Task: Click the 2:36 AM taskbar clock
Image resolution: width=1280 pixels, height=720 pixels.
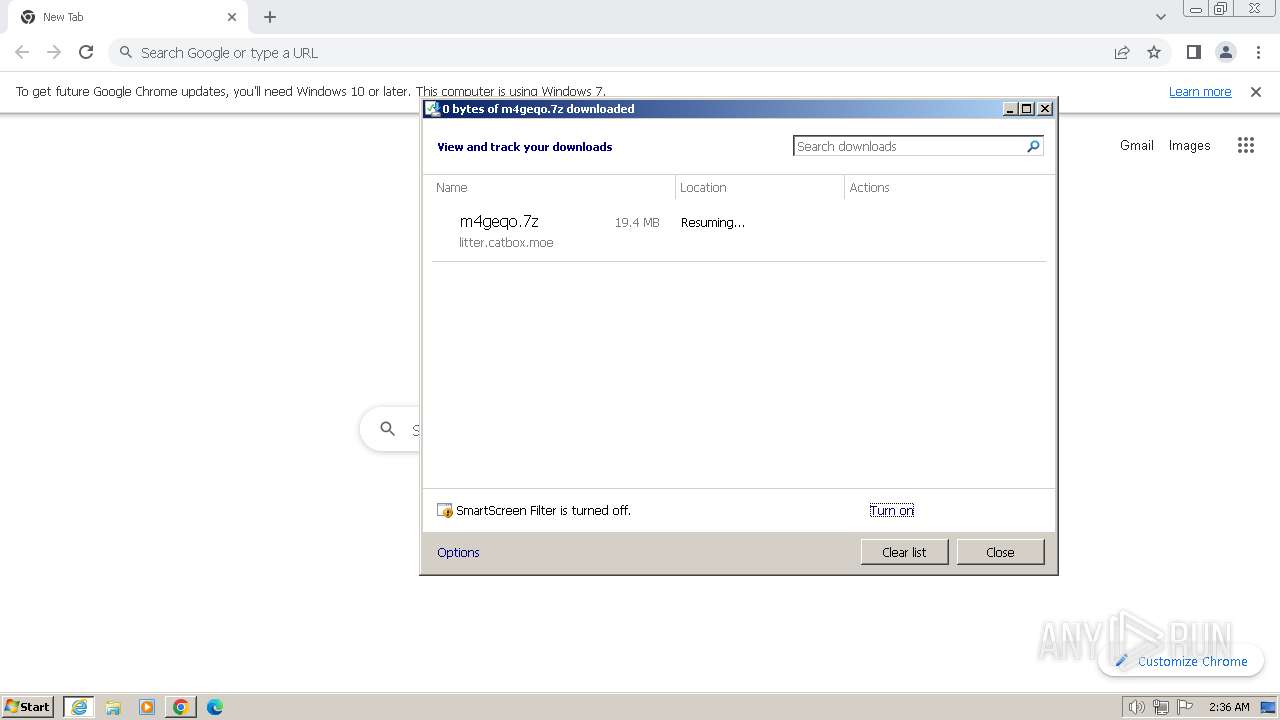Action: point(1229,707)
